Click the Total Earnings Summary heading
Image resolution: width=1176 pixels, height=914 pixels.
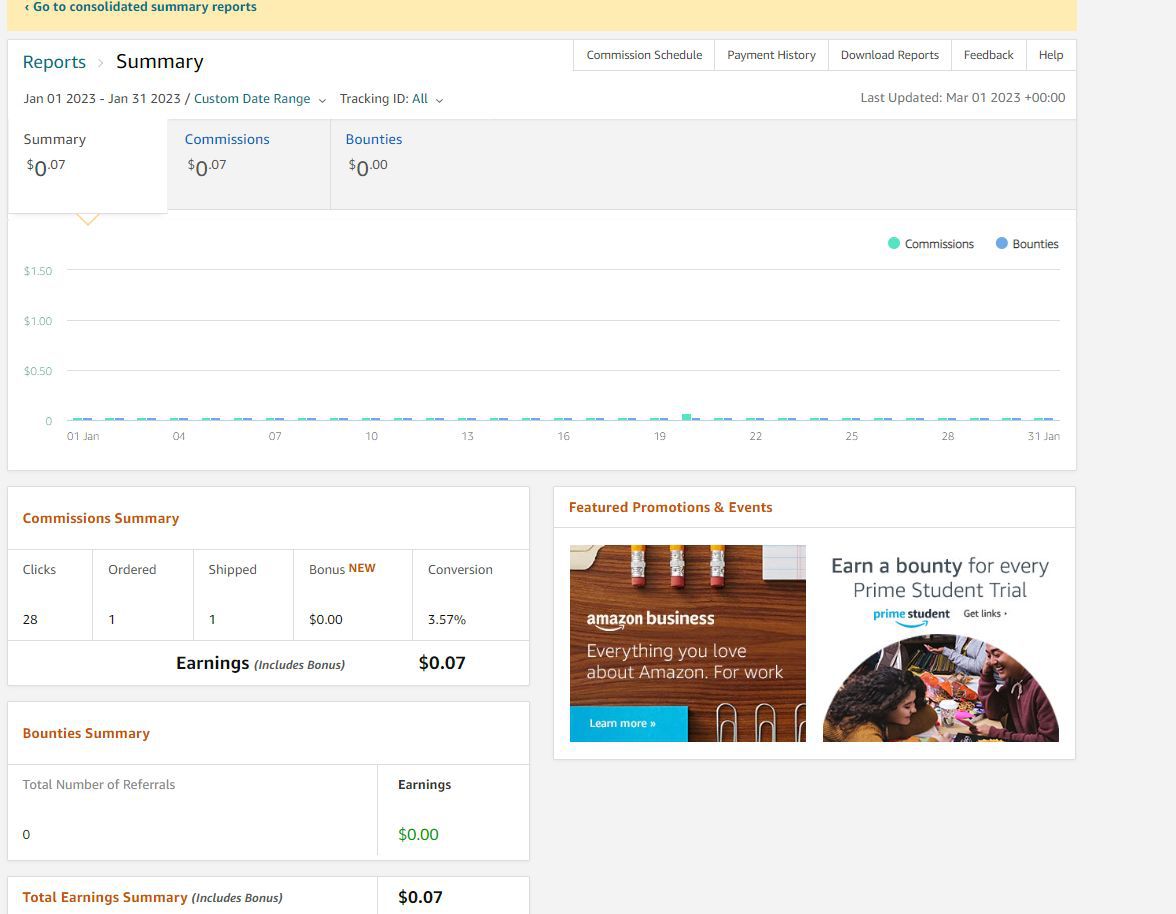coord(152,898)
